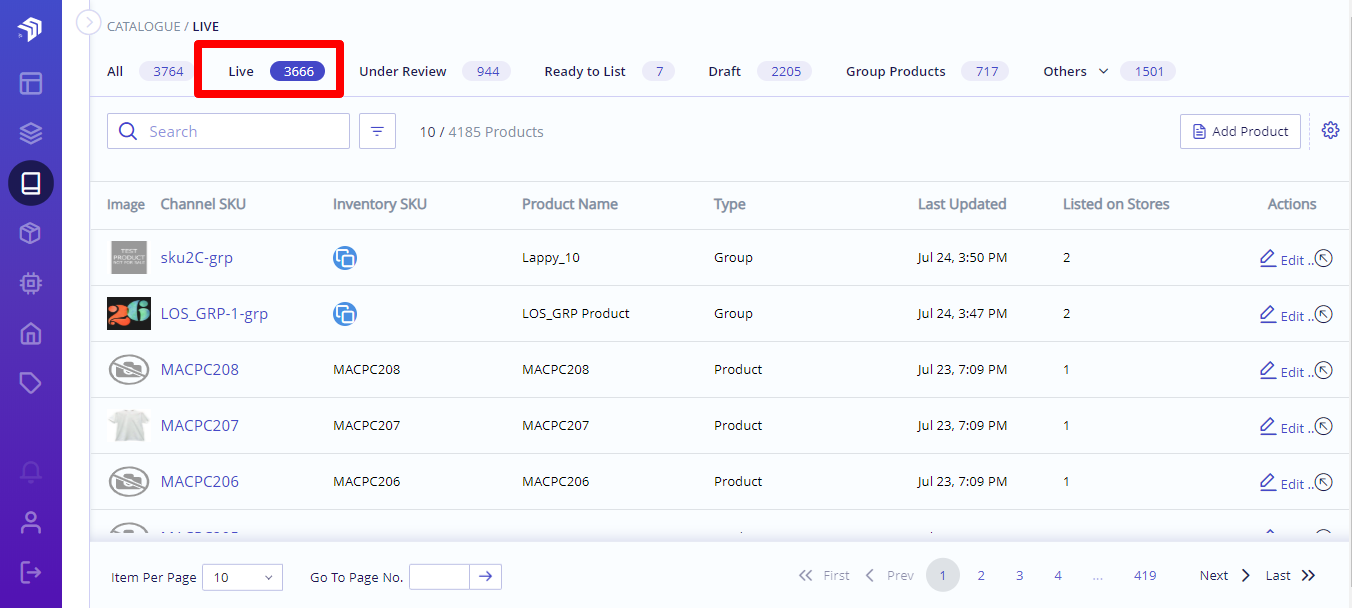
Task: Open external listing link for MACPC208
Action: click(1323, 370)
